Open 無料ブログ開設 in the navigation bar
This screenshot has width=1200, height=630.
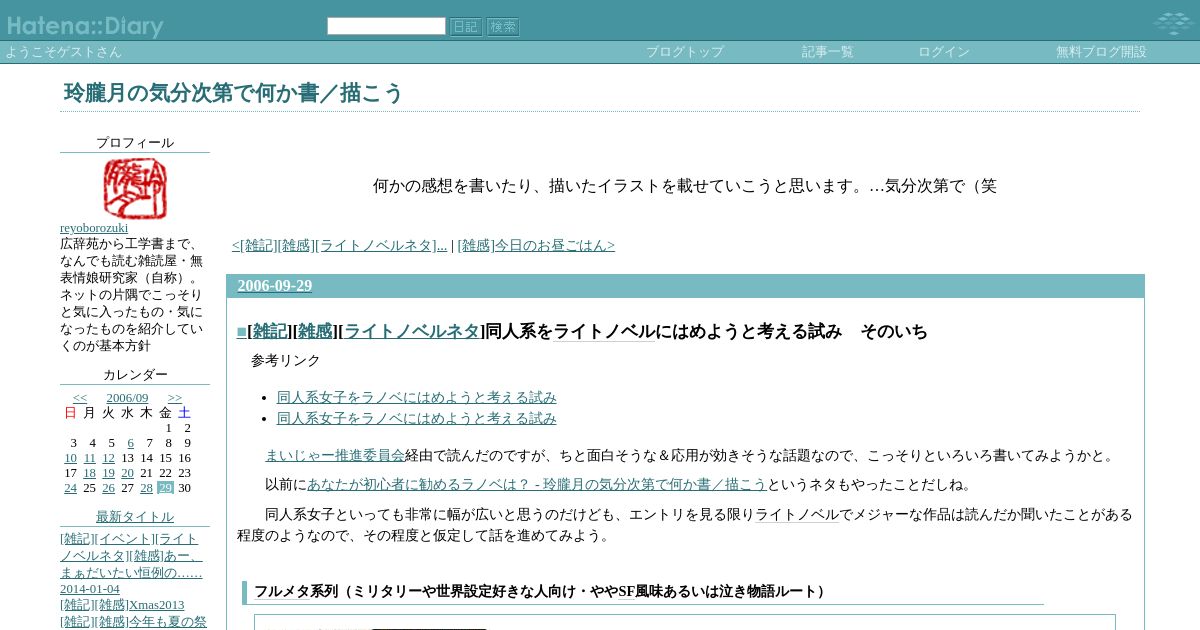pyautogui.click(x=1101, y=52)
